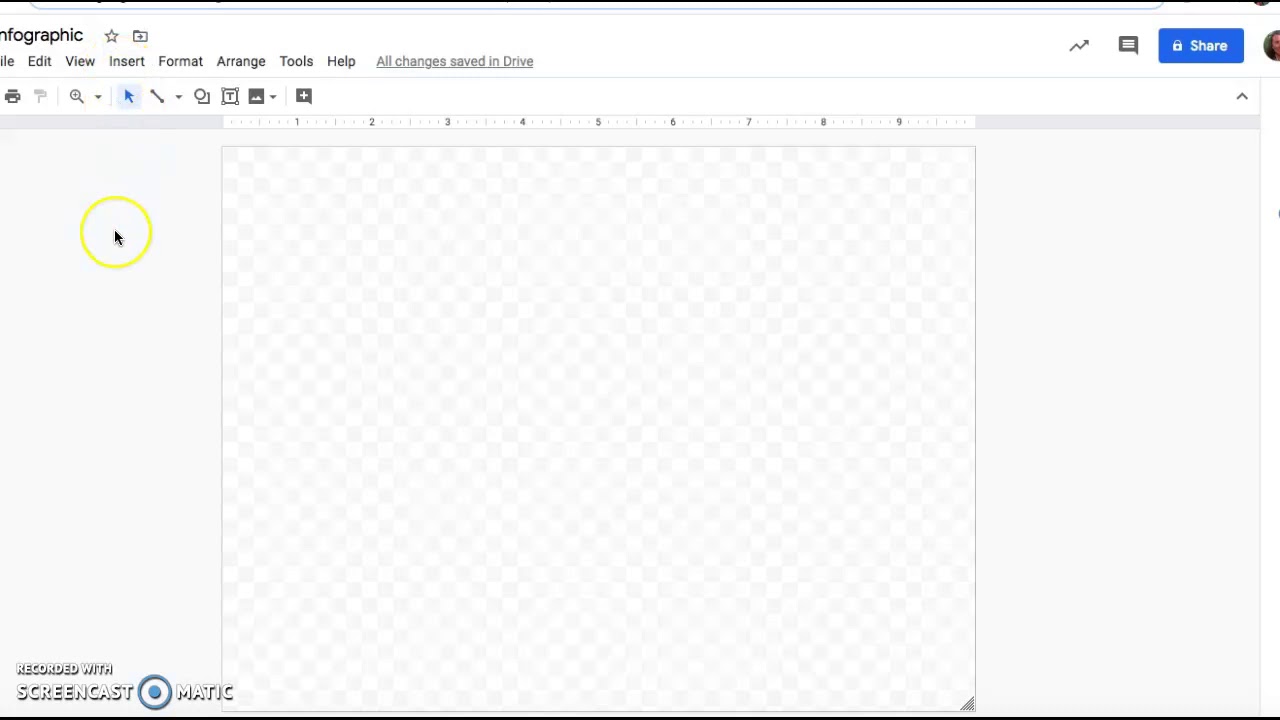Open the Arrange menu
The image size is (1280, 720).
[x=241, y=61]
